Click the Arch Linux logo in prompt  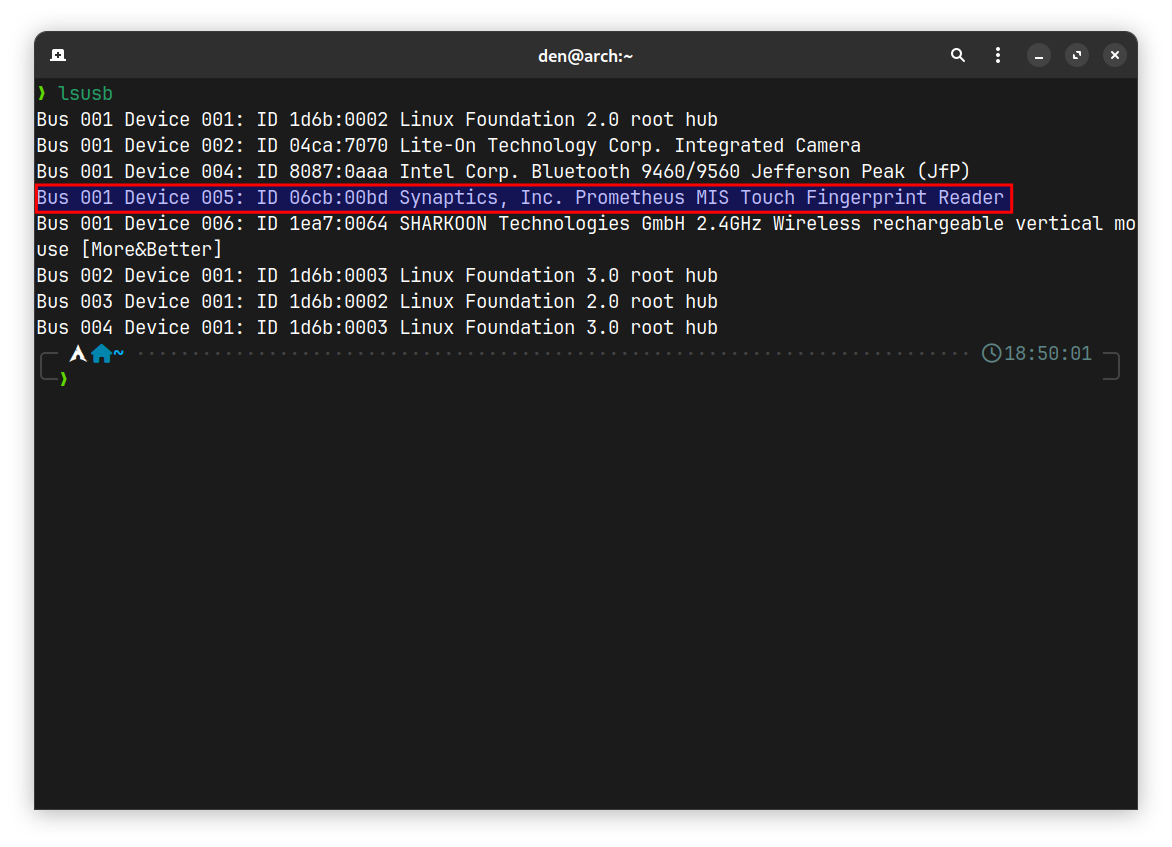click(x=78, y=354)
